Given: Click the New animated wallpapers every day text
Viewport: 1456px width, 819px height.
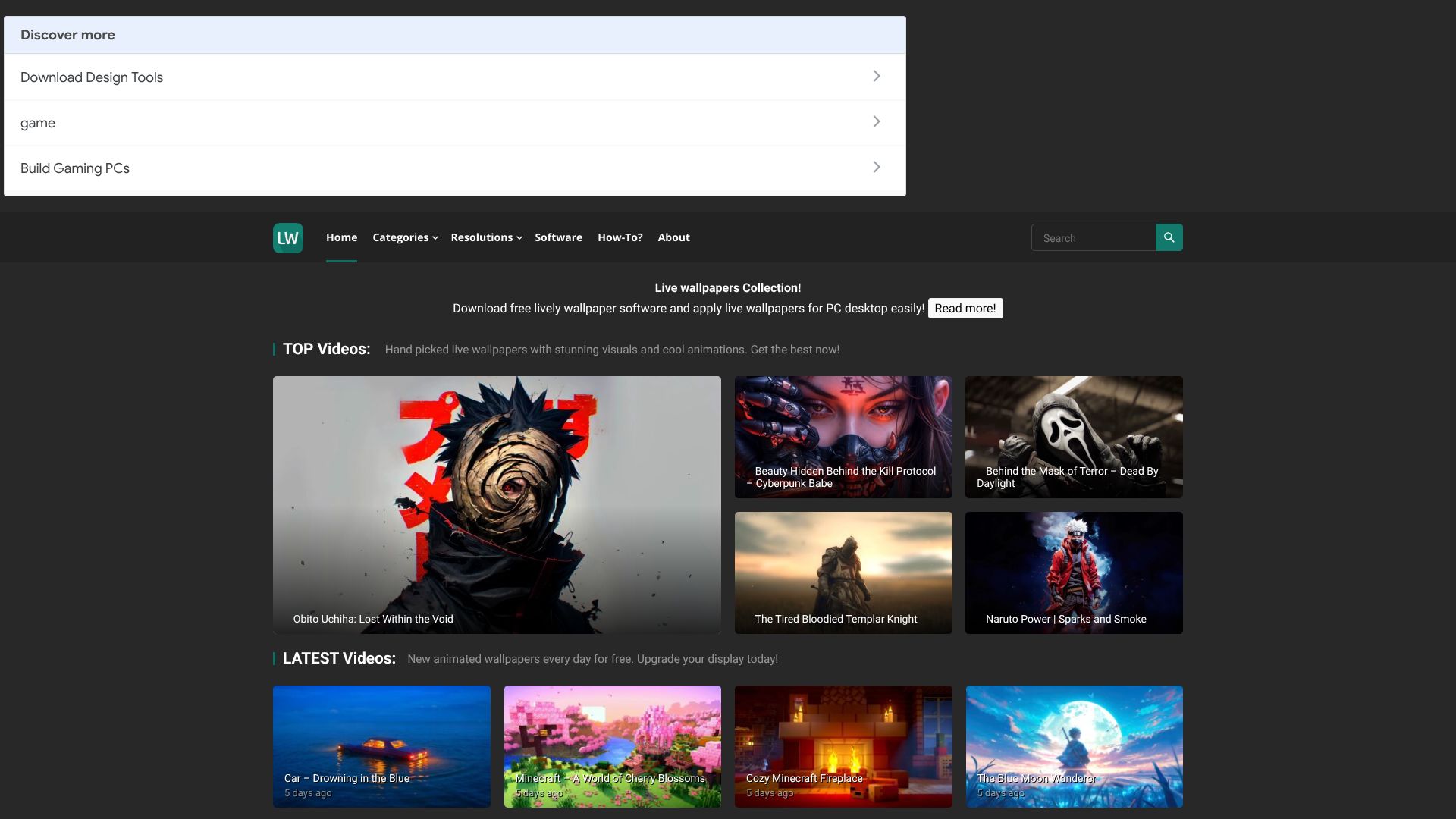Looking at the screenshot, I should tap(592, 659).
